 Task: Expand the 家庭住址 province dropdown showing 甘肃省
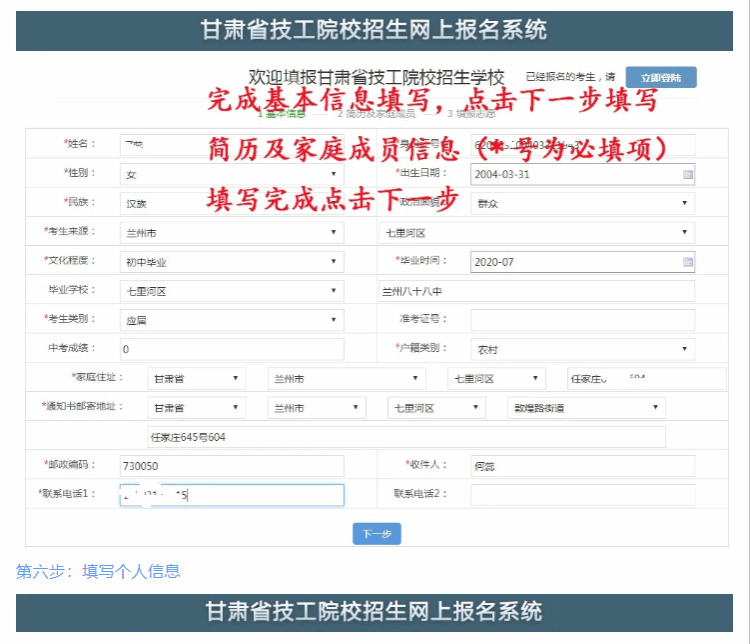[196, 379]
